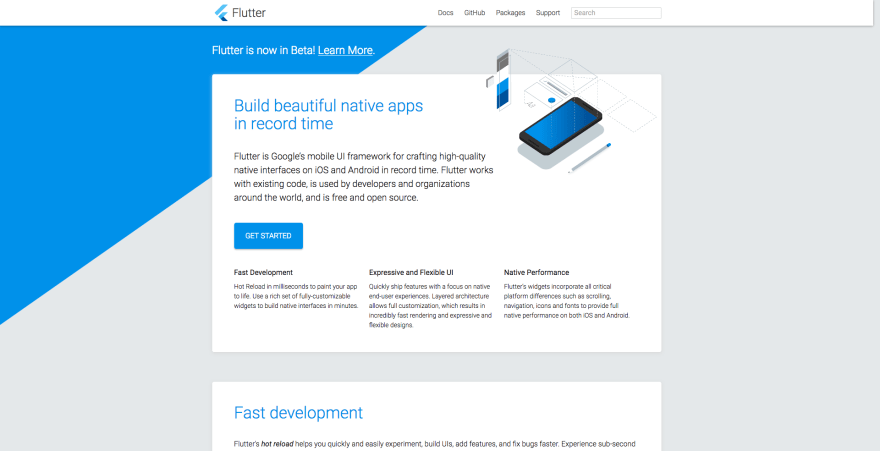Open the Docs navigation link

click(445, 13)
